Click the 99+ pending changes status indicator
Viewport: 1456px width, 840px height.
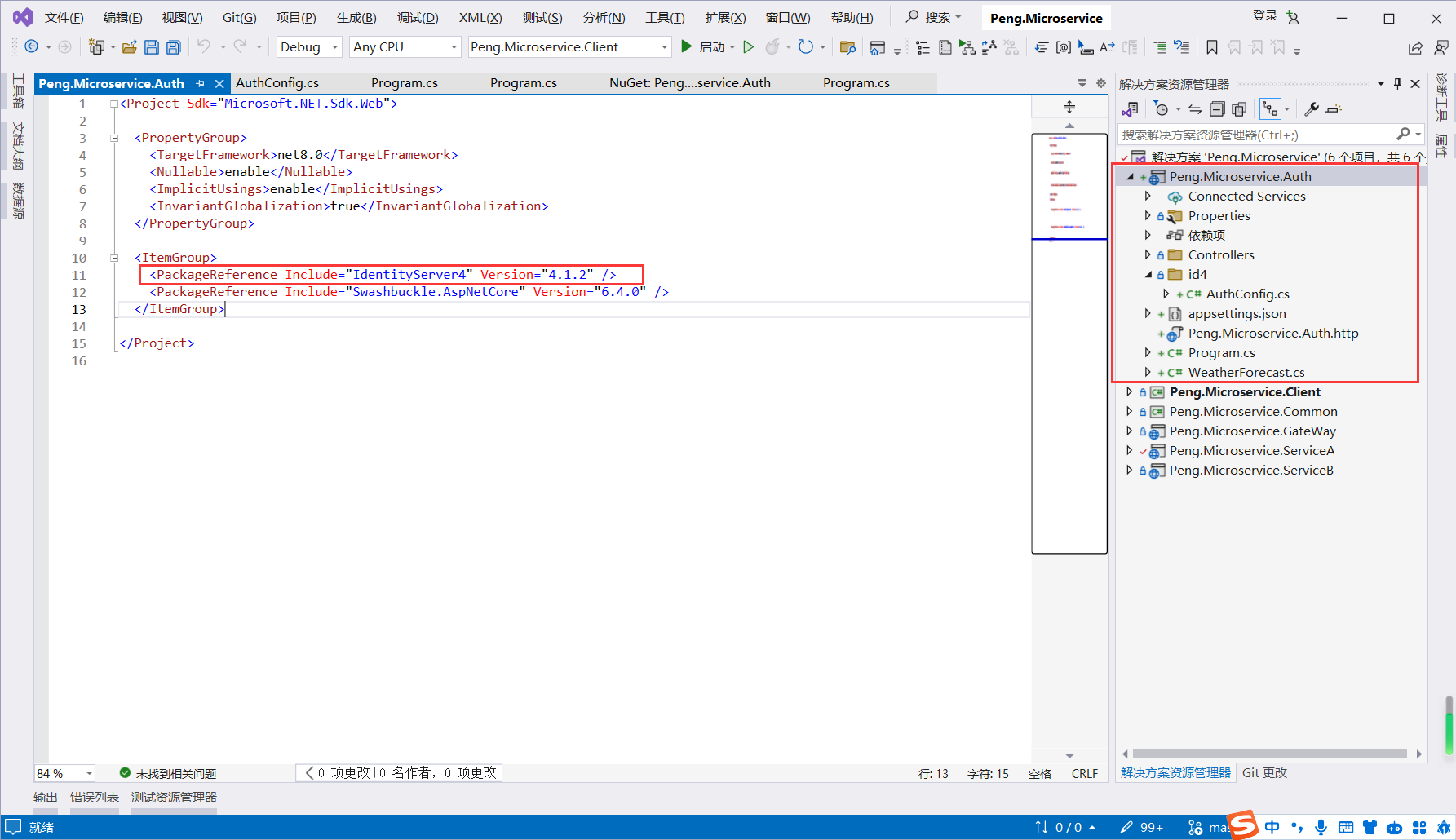[1142, 828]
